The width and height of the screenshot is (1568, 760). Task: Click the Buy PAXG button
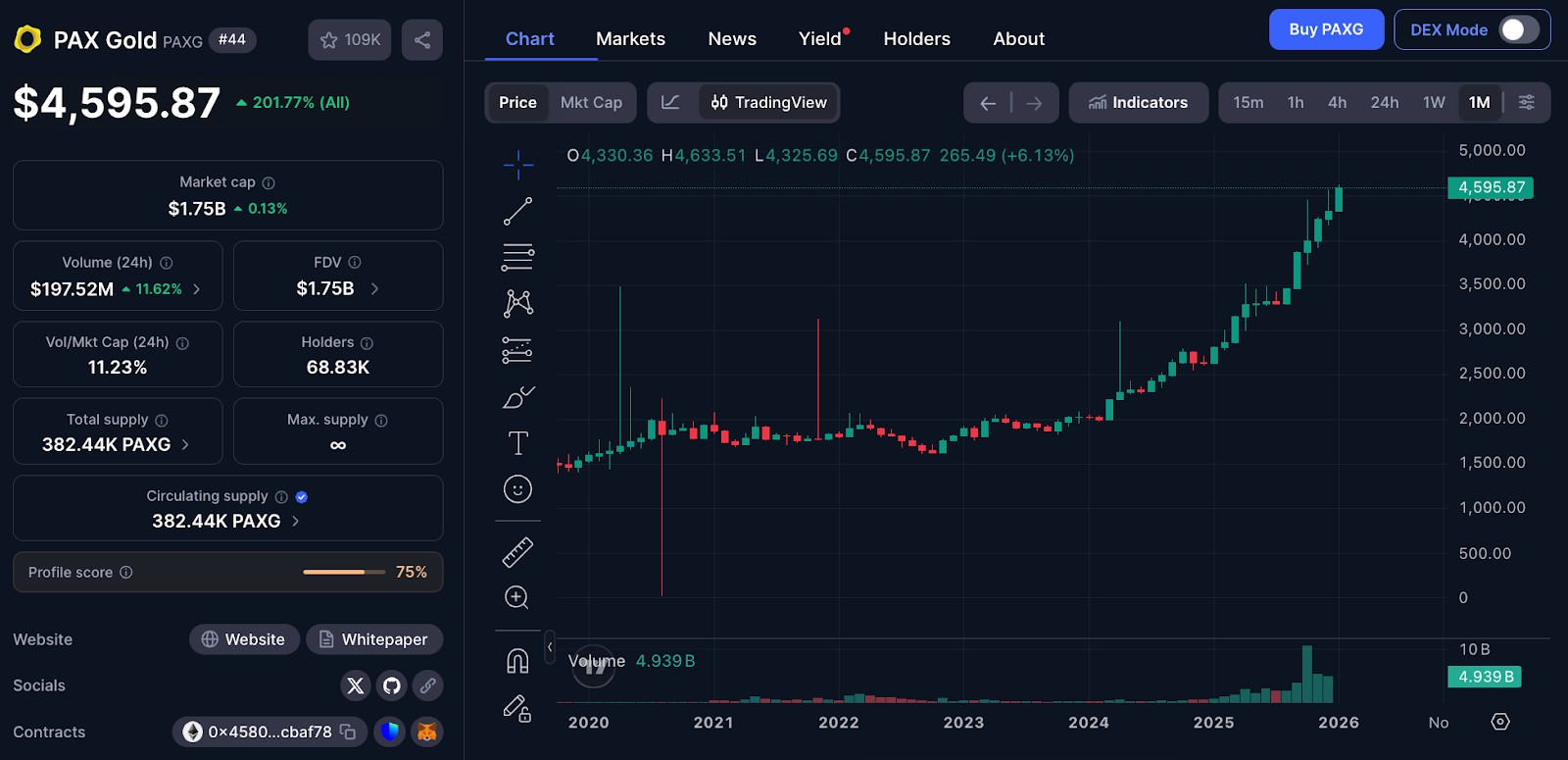pos(1326,29)
